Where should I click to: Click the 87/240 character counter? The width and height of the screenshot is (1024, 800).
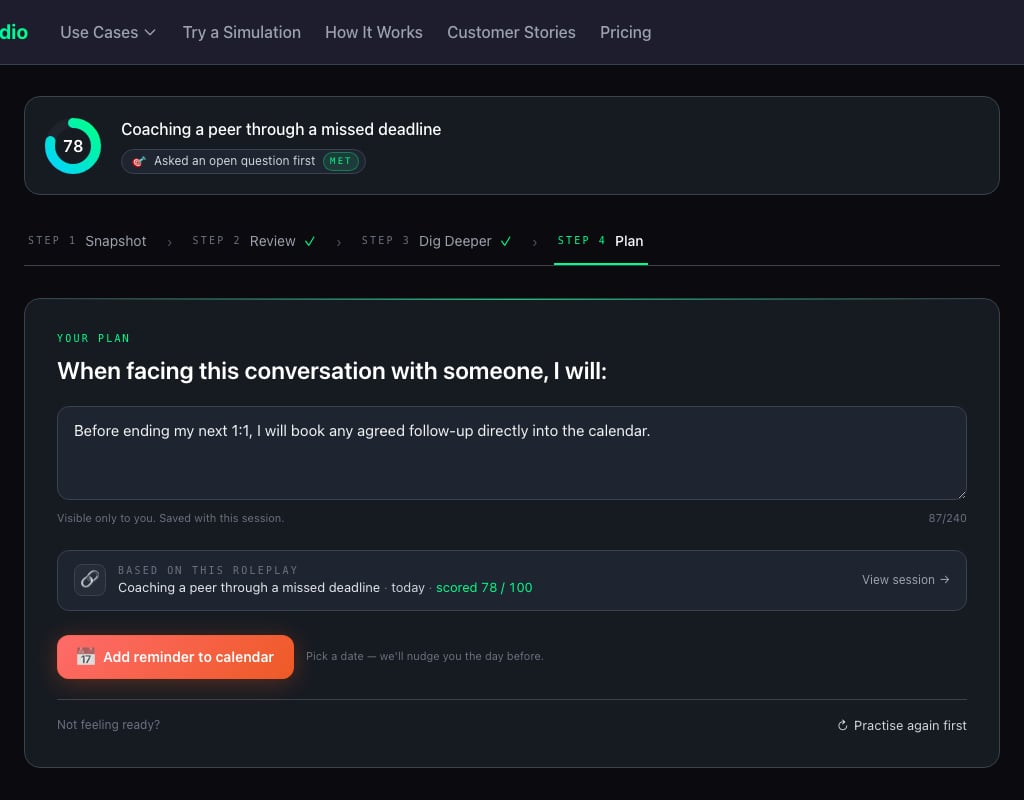pos(947,518)
